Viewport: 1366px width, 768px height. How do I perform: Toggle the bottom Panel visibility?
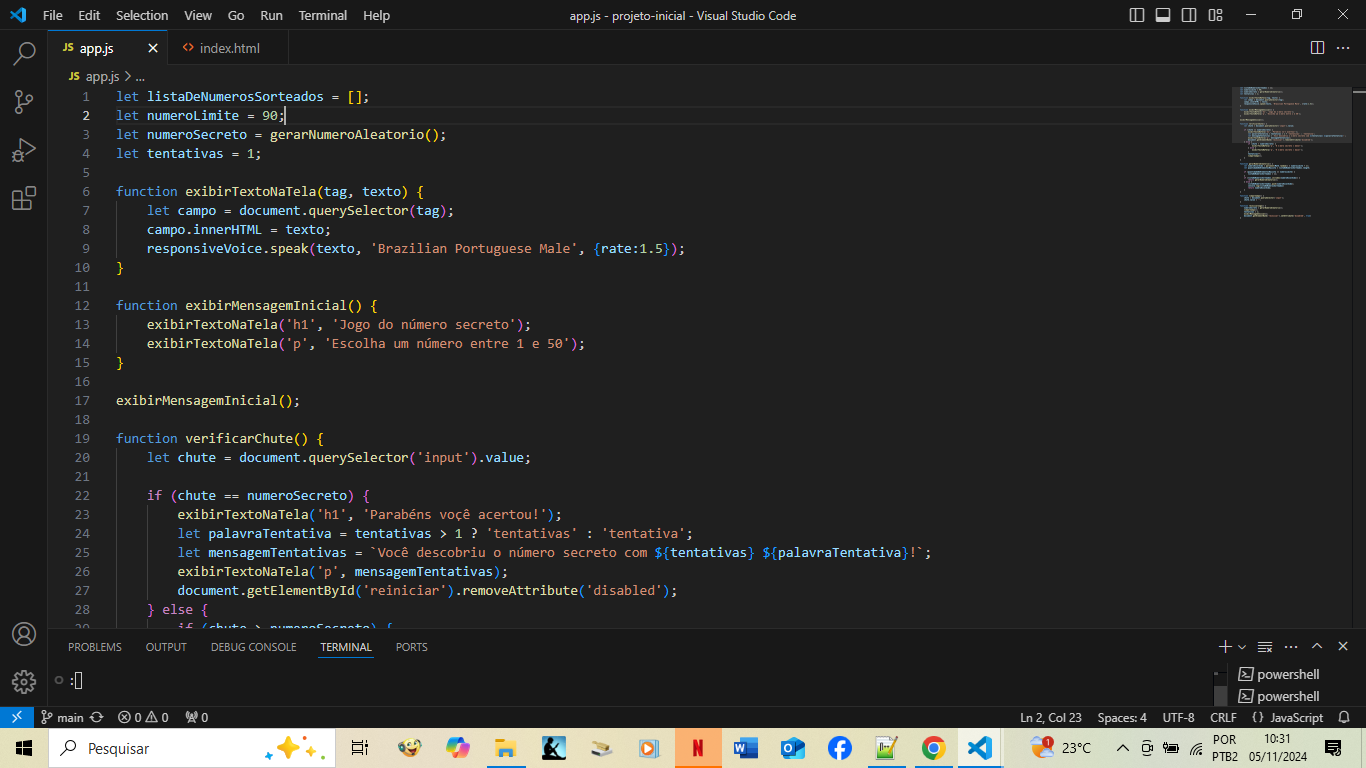click(1163, 15)
